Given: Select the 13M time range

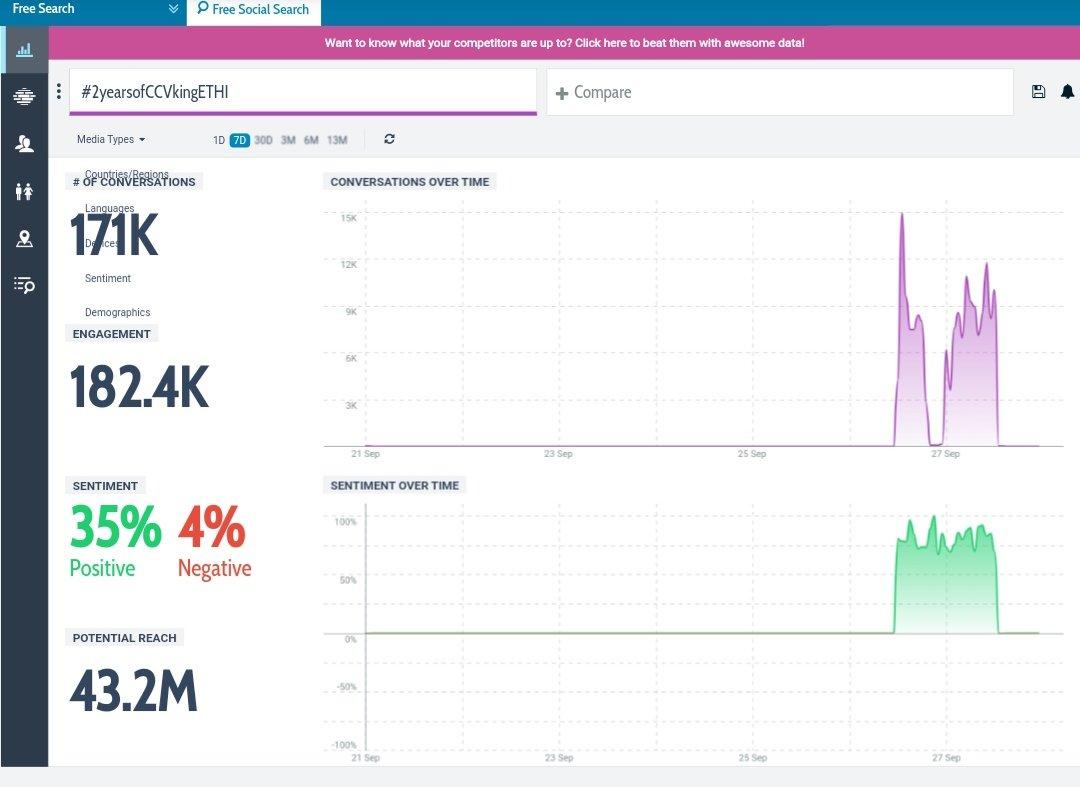Looking at the screenshot, I should click(337, 140).
